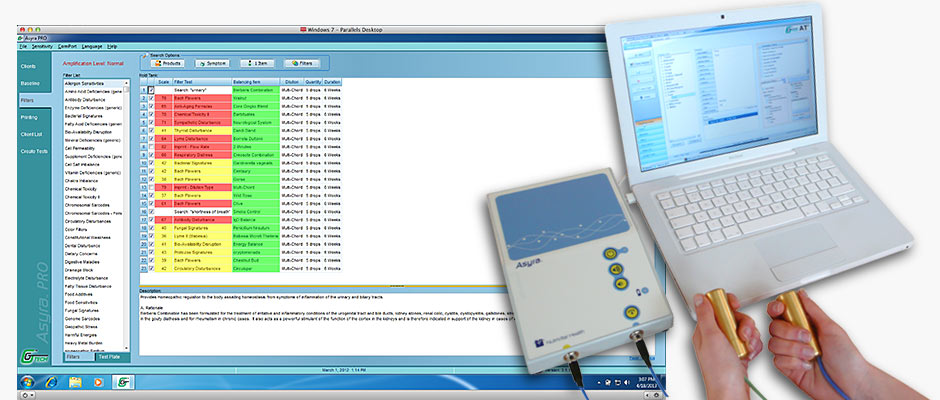Viewport: 940px width, 400px height.
Task: Open the Sensitivity menu
Action: [x=43, y=46]
